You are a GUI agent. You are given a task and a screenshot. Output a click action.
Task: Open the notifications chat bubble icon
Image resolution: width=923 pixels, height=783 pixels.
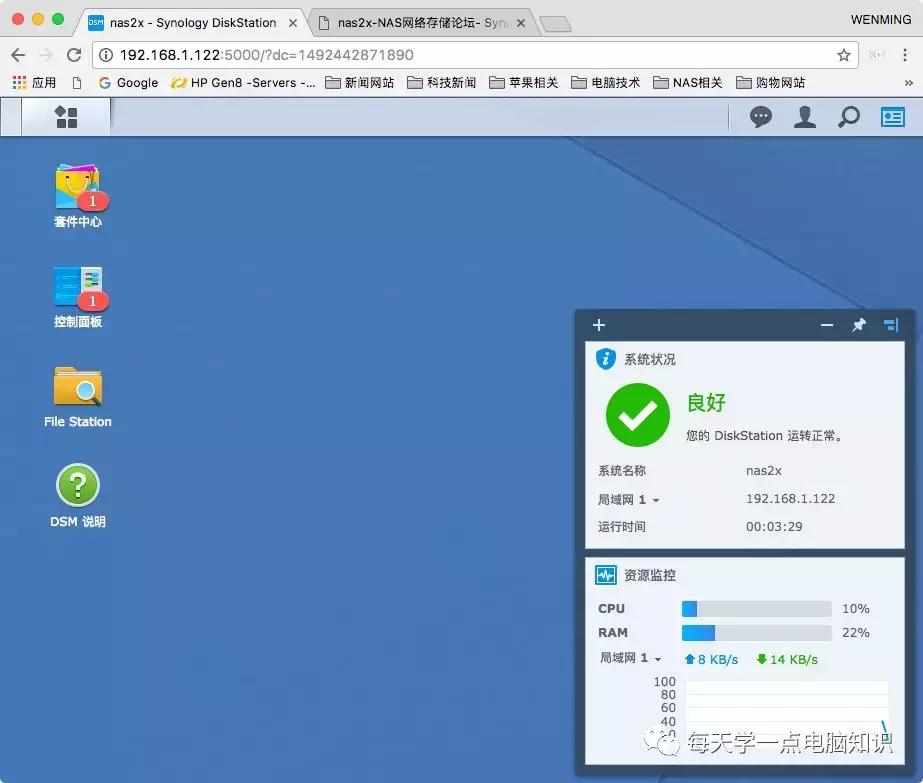[x=760, y=117]
